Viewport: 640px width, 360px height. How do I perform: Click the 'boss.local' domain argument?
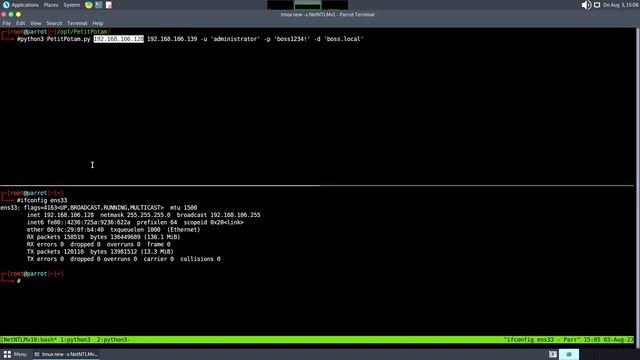343,39
